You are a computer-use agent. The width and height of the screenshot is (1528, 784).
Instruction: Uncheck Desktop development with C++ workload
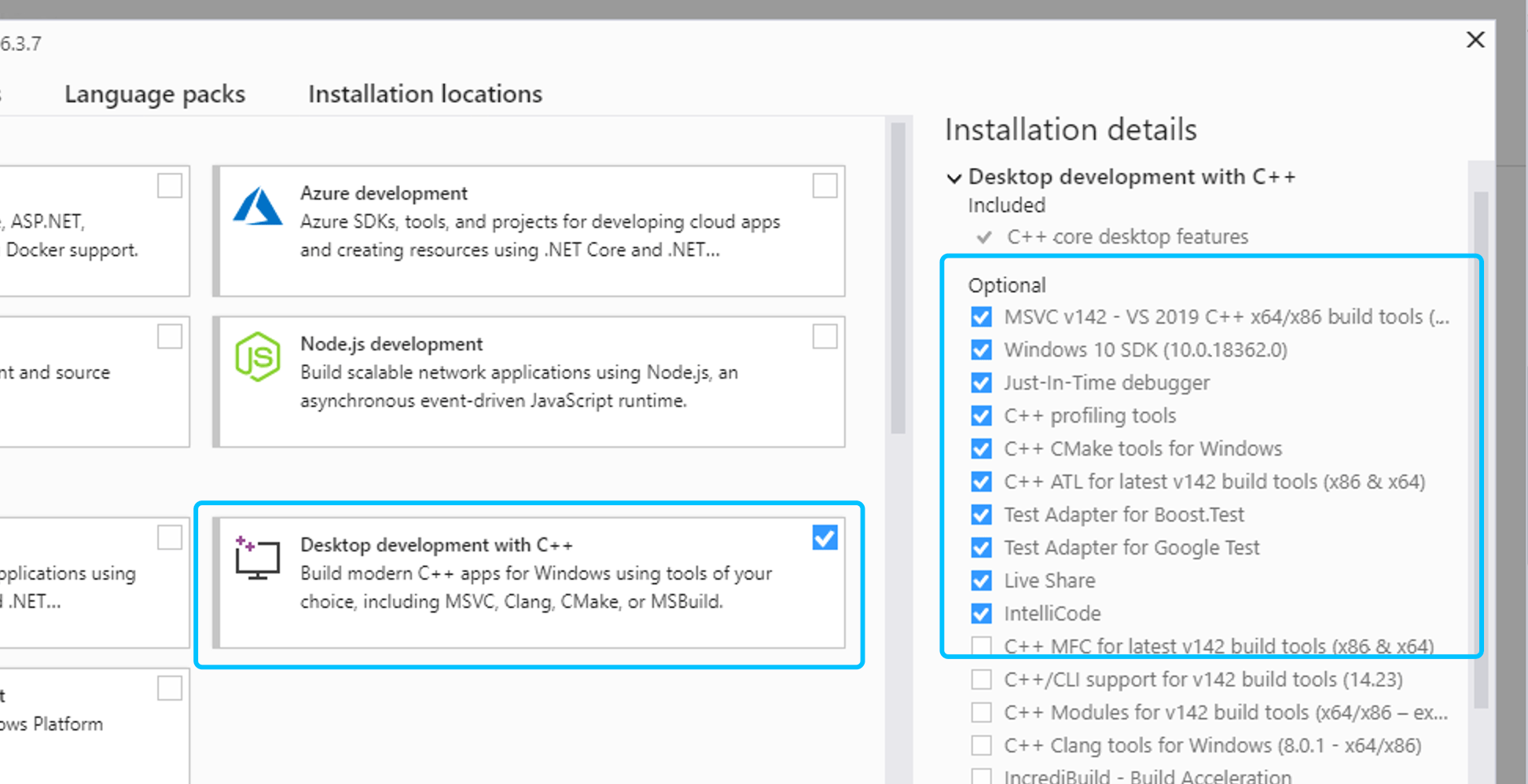pos(825,538)
